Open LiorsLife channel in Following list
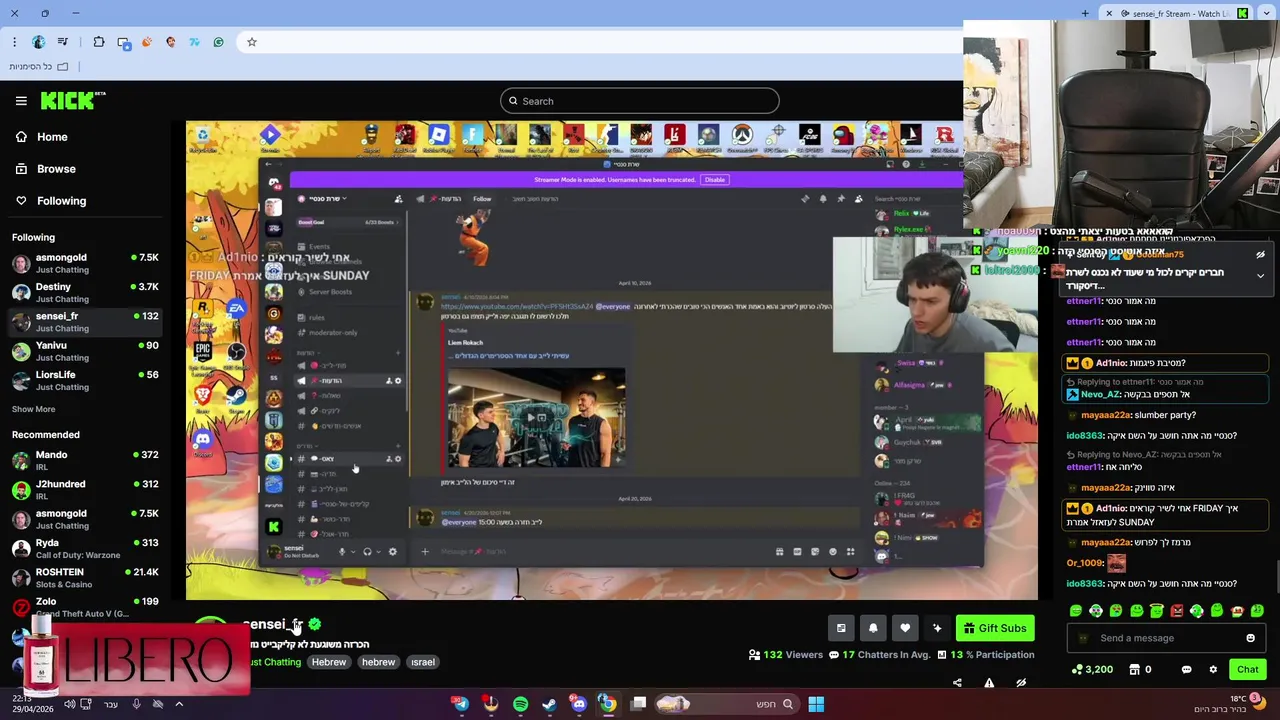Viewport: 1280px width, 720px height. point(85,380)
